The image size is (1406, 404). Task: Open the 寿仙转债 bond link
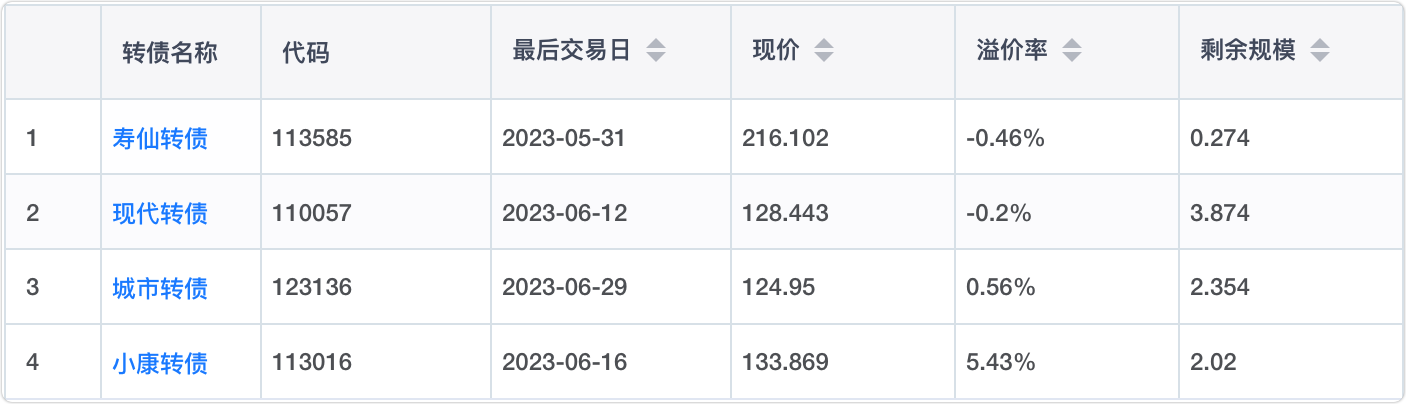click(160, 138)
